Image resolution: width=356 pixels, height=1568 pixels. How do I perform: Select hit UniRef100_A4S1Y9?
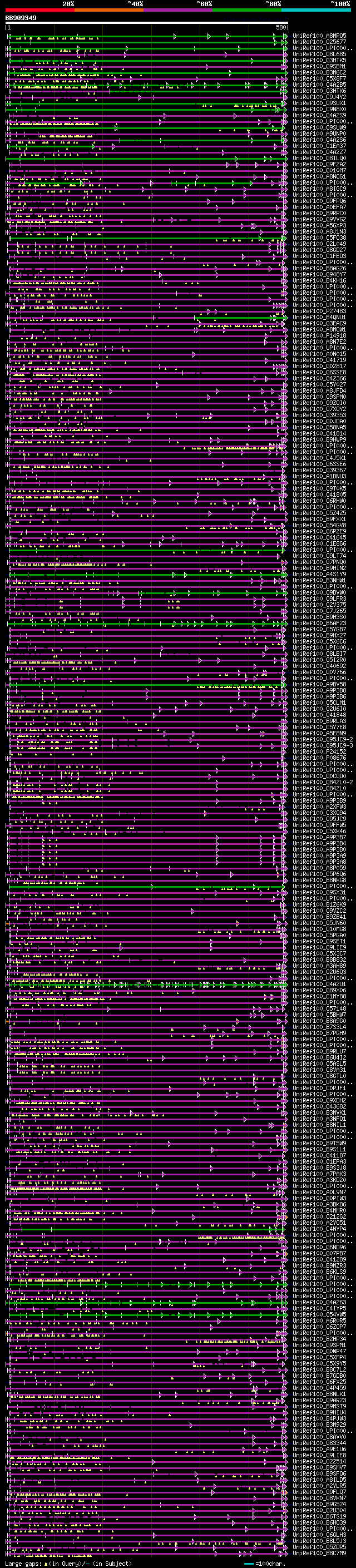[x=319, y=574]
